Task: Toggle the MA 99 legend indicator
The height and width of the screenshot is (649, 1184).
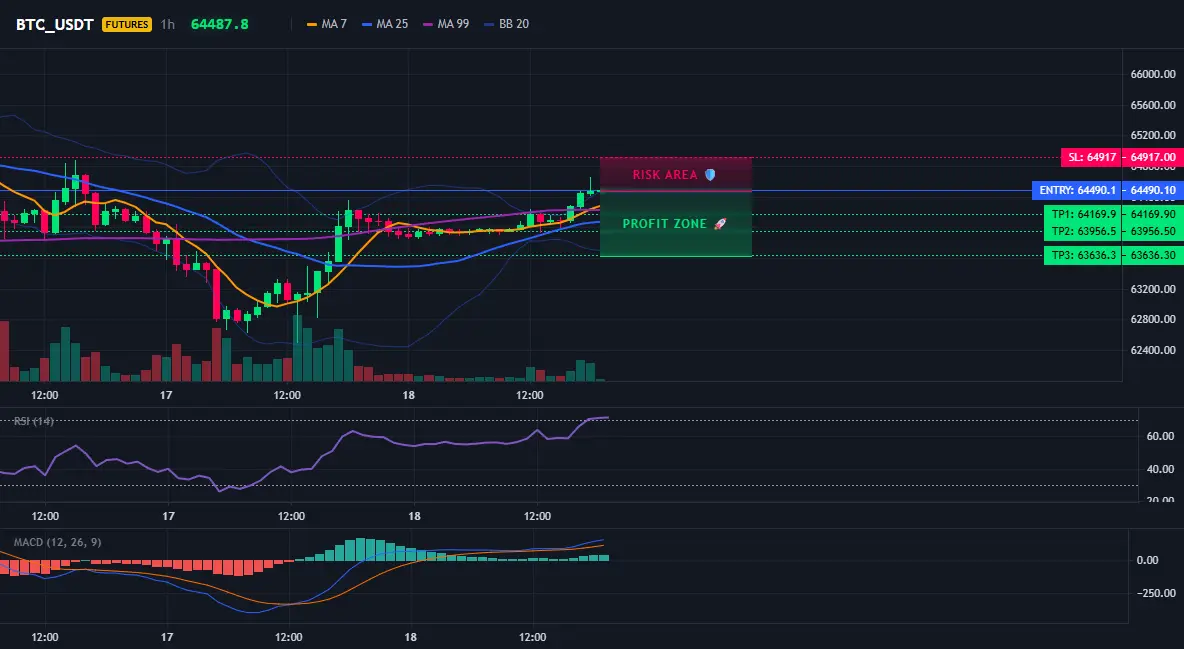Action: click(x=446, y=24)
